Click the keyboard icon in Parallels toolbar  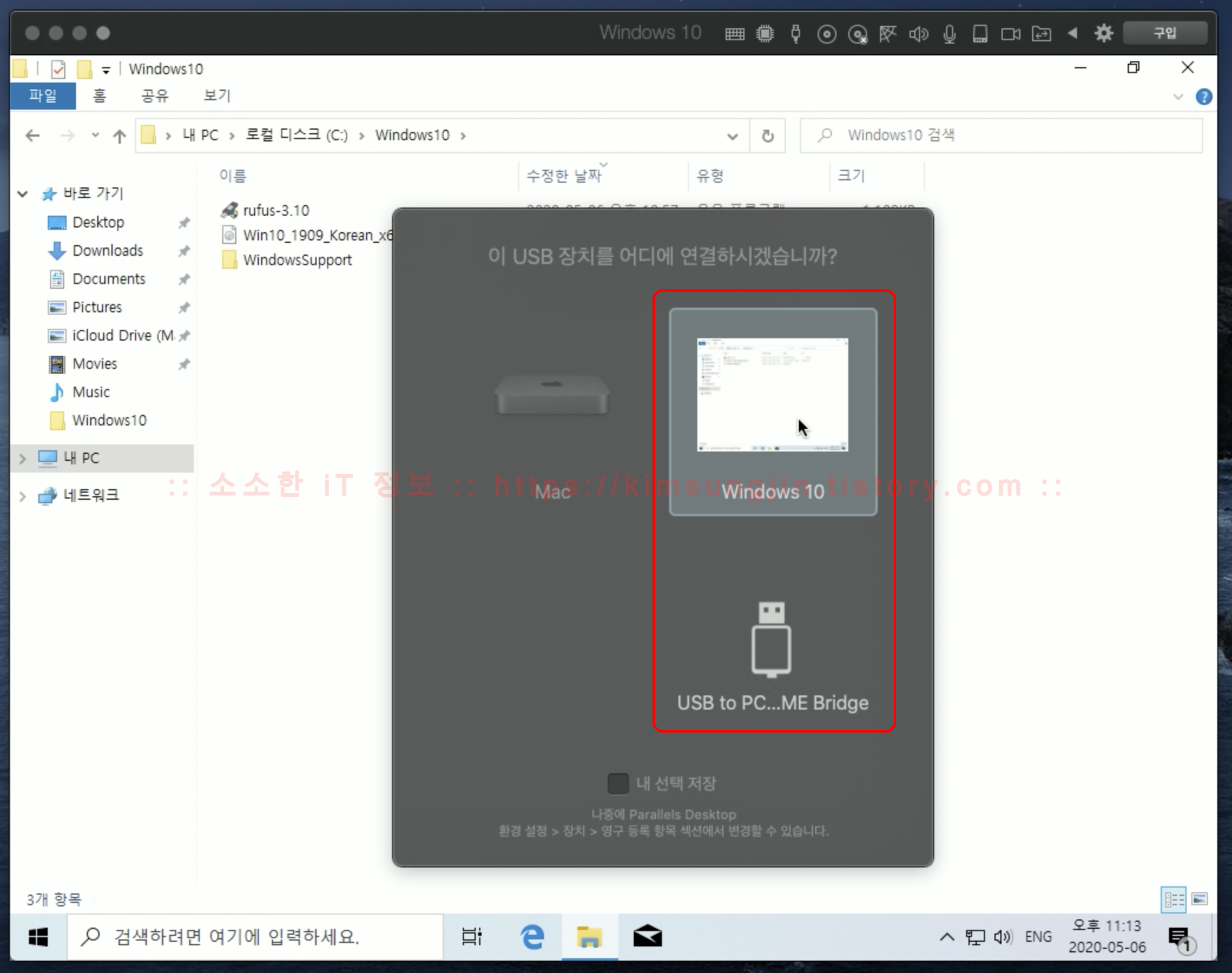pos(734,34)
